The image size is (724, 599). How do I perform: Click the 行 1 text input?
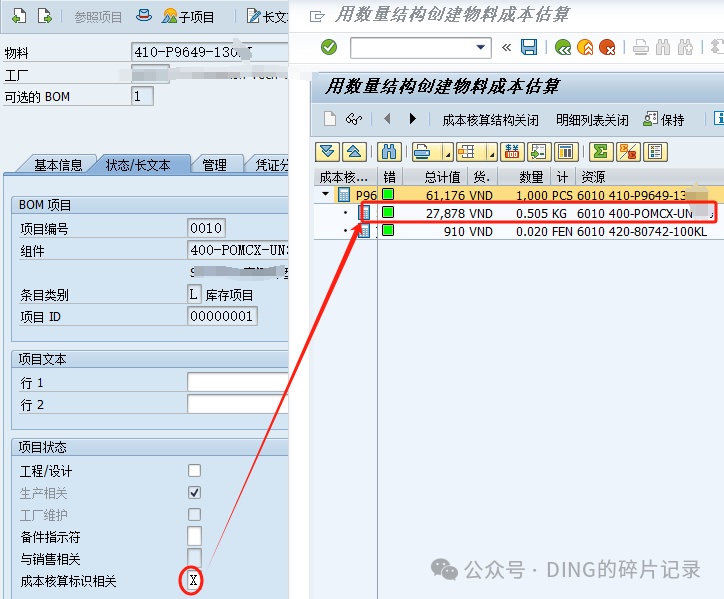click(x=238, y=382)
